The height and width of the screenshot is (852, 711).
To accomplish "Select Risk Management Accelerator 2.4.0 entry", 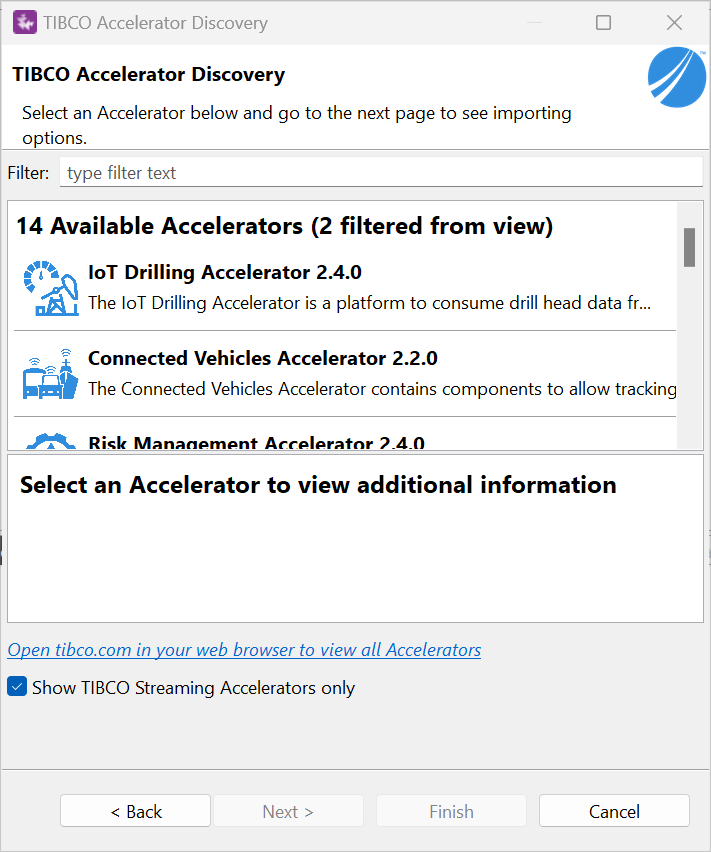I will pos(256,443).
